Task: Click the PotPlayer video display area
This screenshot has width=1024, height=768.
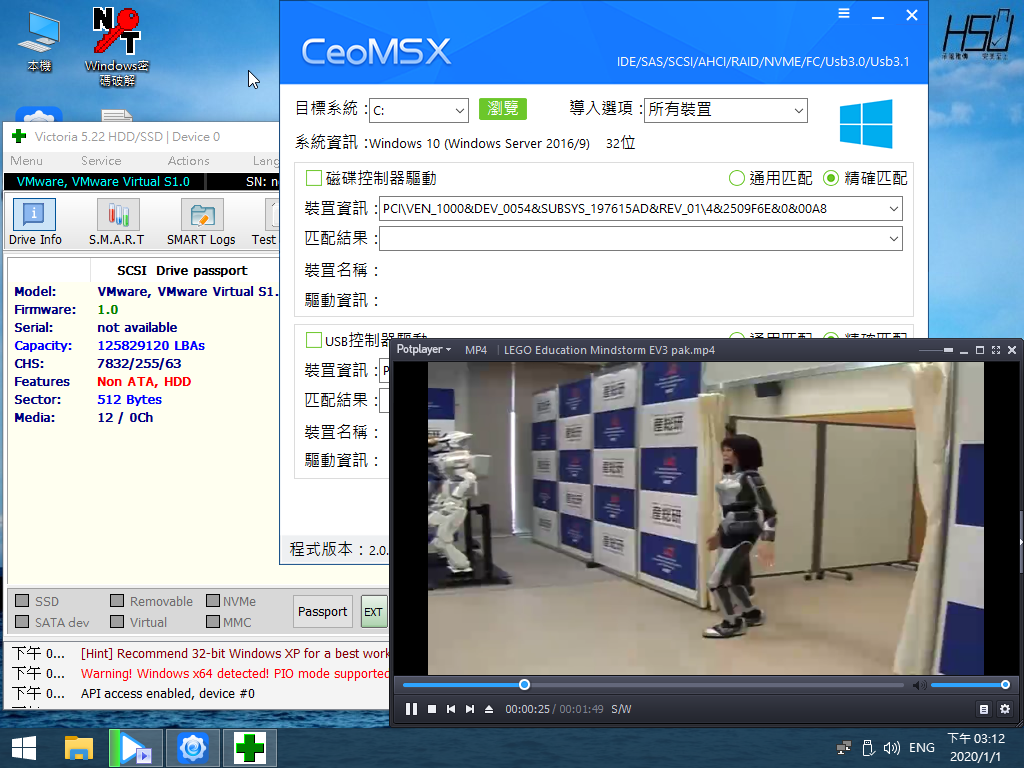Action: click(706, 519)
